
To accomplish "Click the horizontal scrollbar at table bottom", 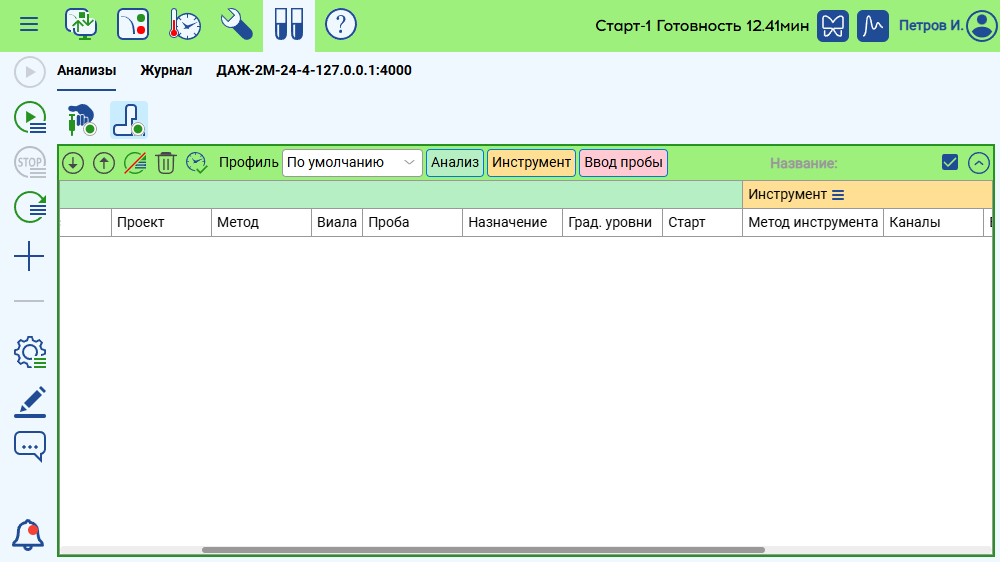I will [483, 550].
